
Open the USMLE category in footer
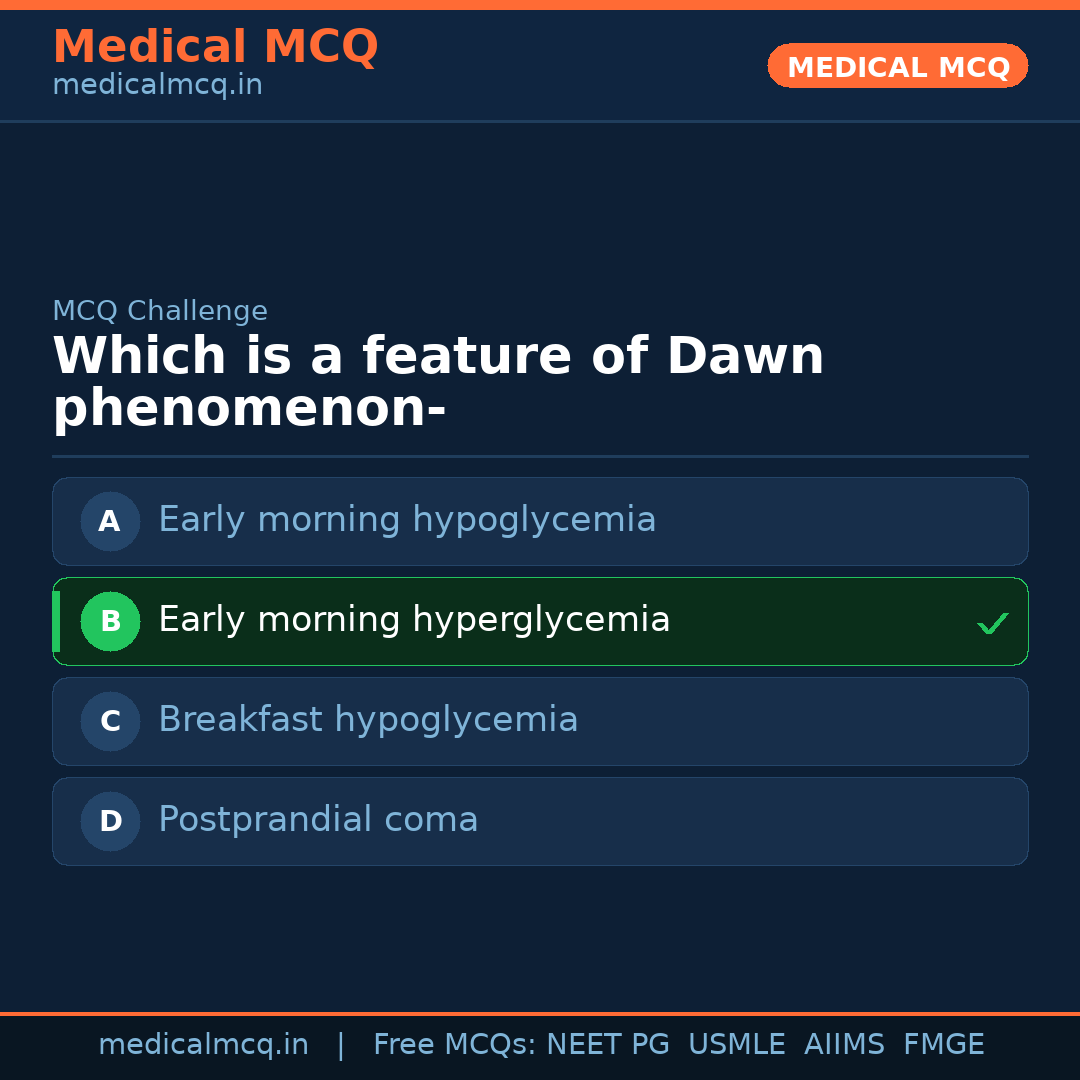(737, 1044)
